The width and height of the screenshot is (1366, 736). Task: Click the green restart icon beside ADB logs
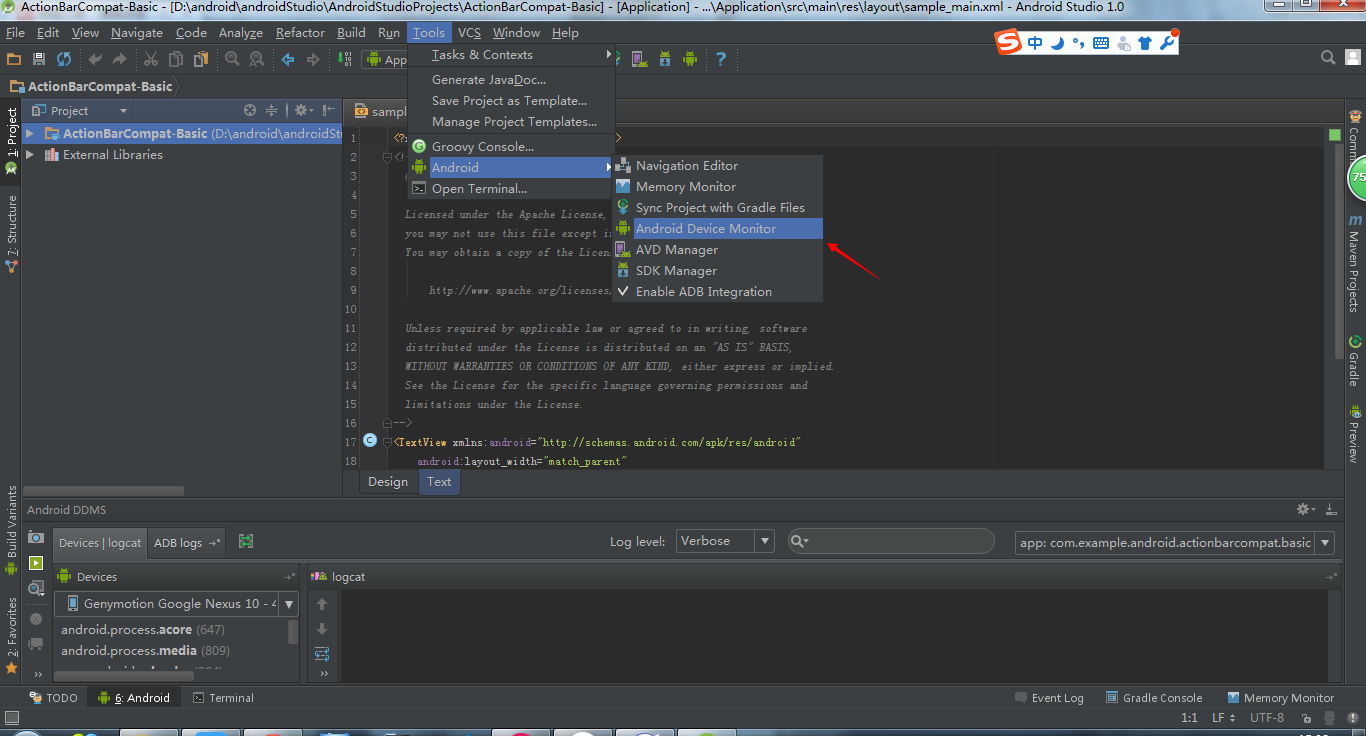[x=246, y=541]
